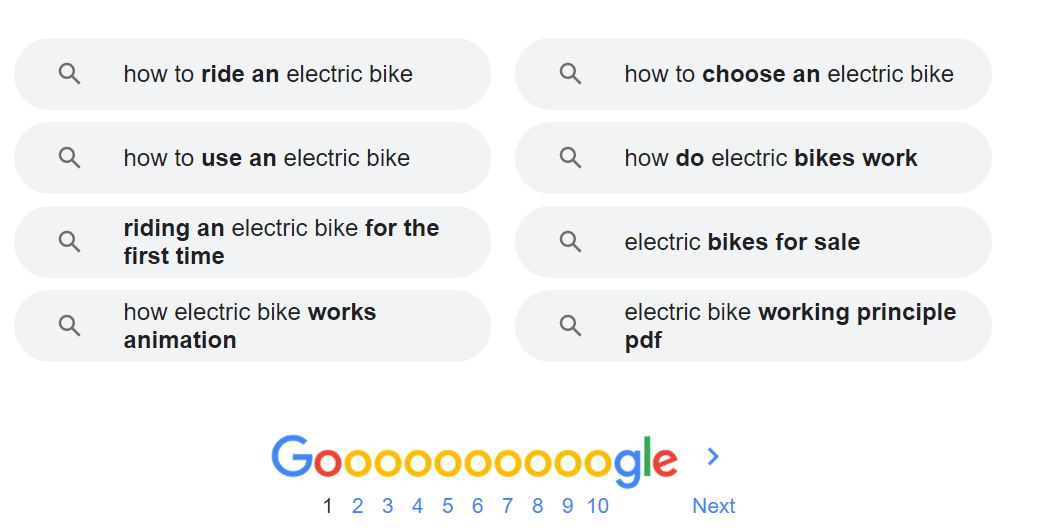
Task: Search "how to ride an electric bike" suggestion
Action: [268, 74]
